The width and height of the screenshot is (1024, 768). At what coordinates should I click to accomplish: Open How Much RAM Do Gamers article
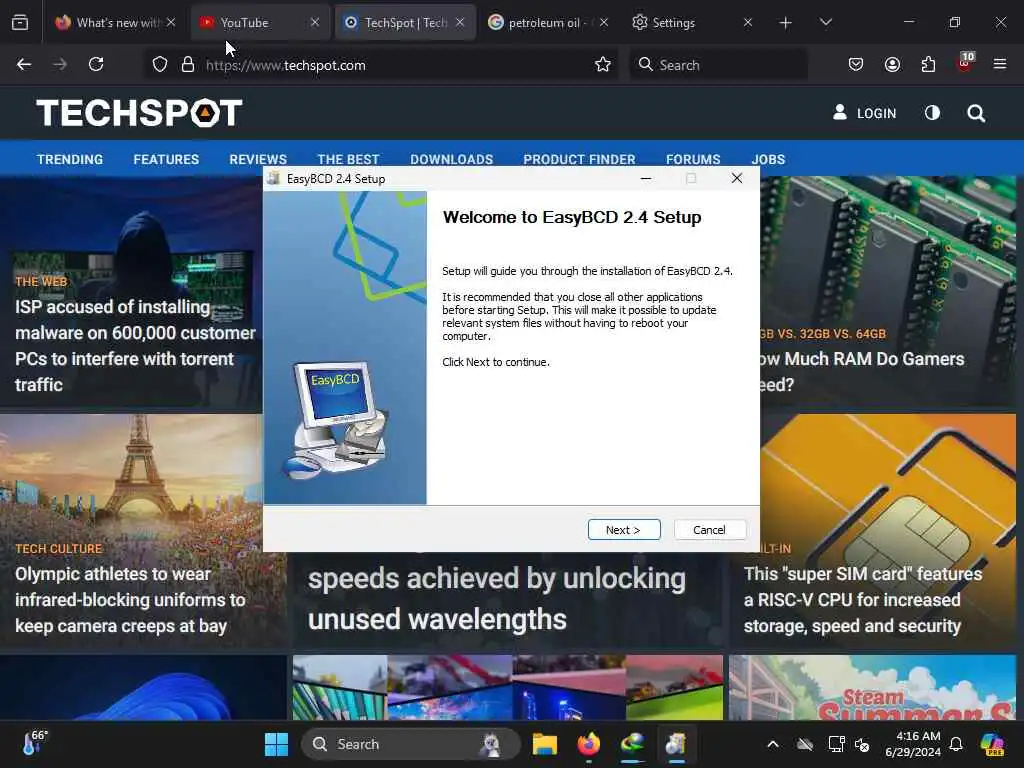(862, 372)
